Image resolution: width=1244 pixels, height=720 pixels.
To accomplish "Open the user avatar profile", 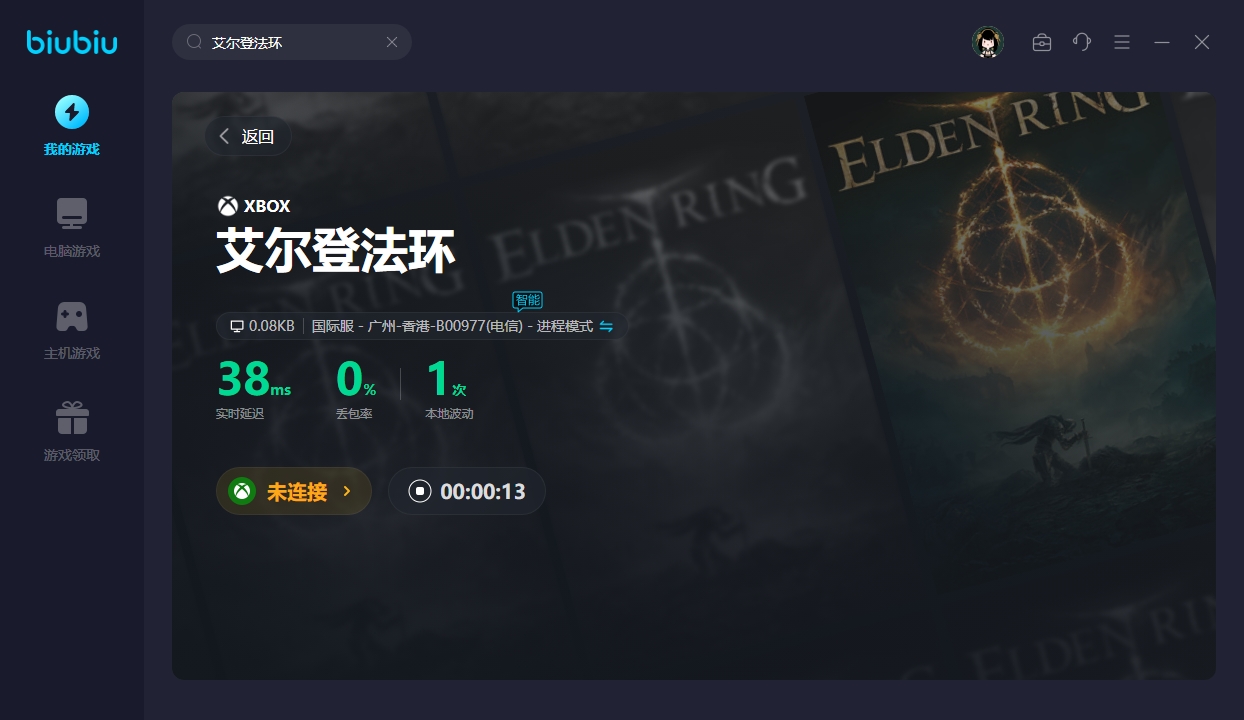I will coord(988,42).
